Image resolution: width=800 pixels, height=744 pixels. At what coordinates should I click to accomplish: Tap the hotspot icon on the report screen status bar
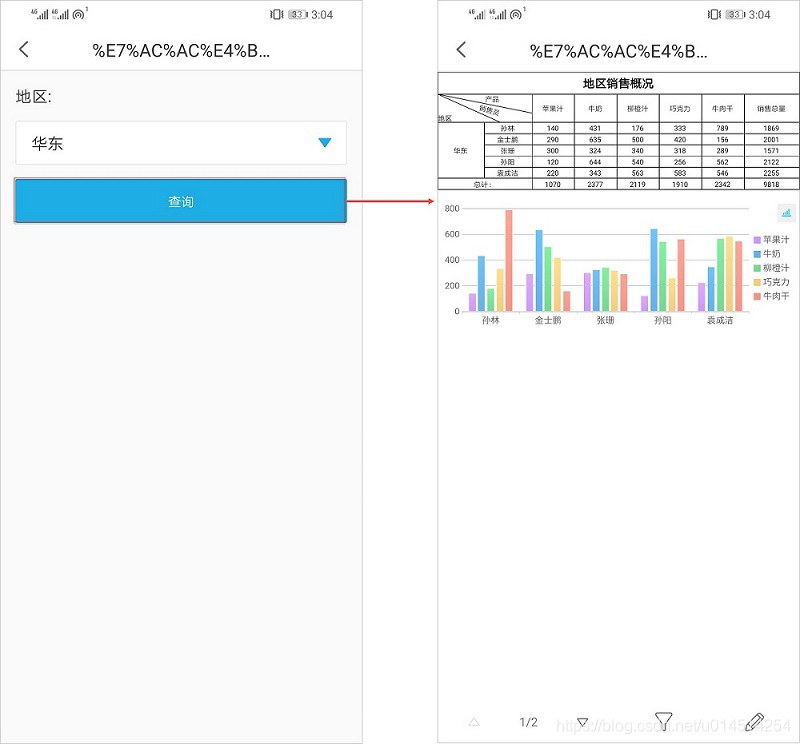pos(517,14)
